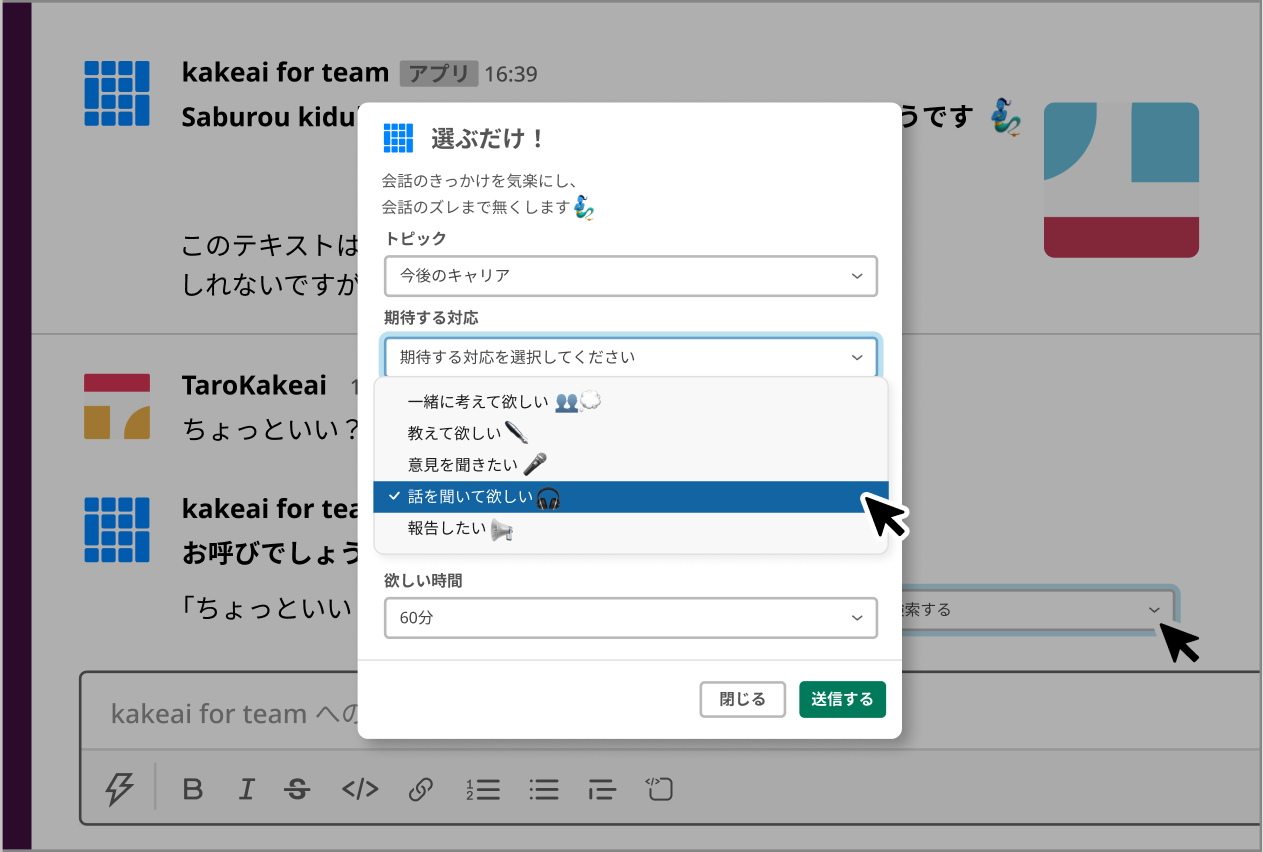Select option 意見を聞きたい
This screenshot has height=852, width=1263.
tap(630, 465)
